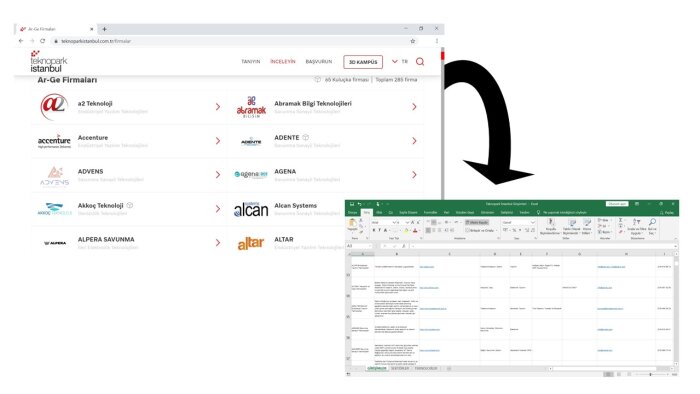The height and width of the screenshot is (394, 700).
Task: Click Birleştir ve Ortala merge button
Action: (x=481, y=230)
